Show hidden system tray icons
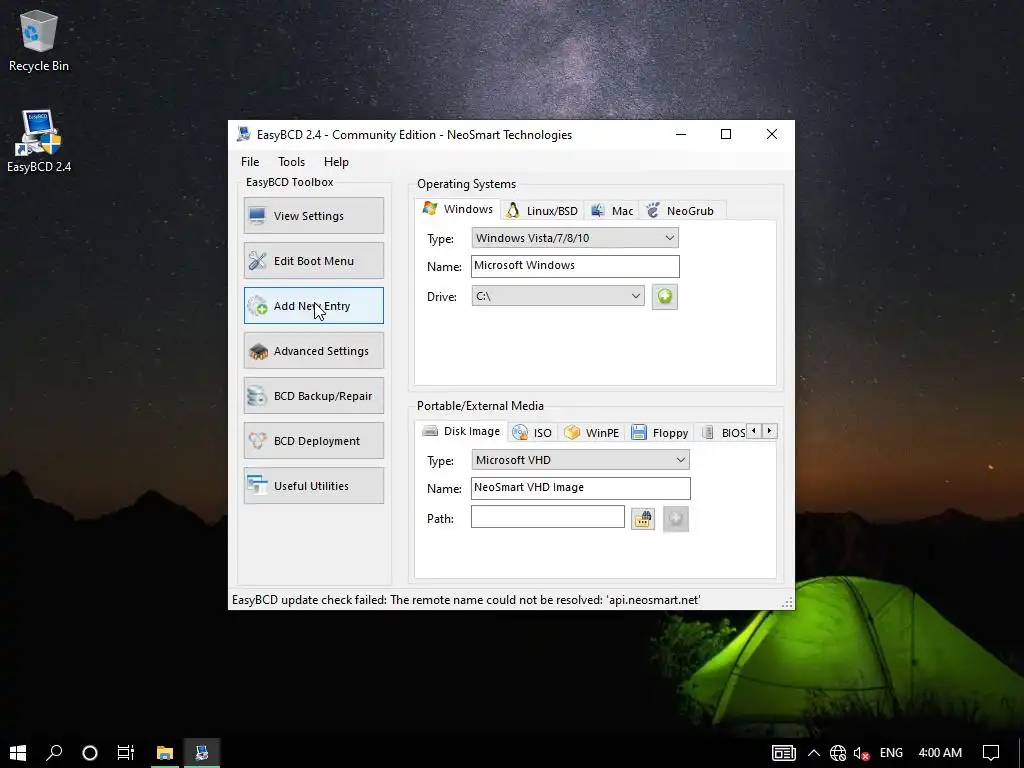The image size is (1024, 768). (x=814, y=752)
